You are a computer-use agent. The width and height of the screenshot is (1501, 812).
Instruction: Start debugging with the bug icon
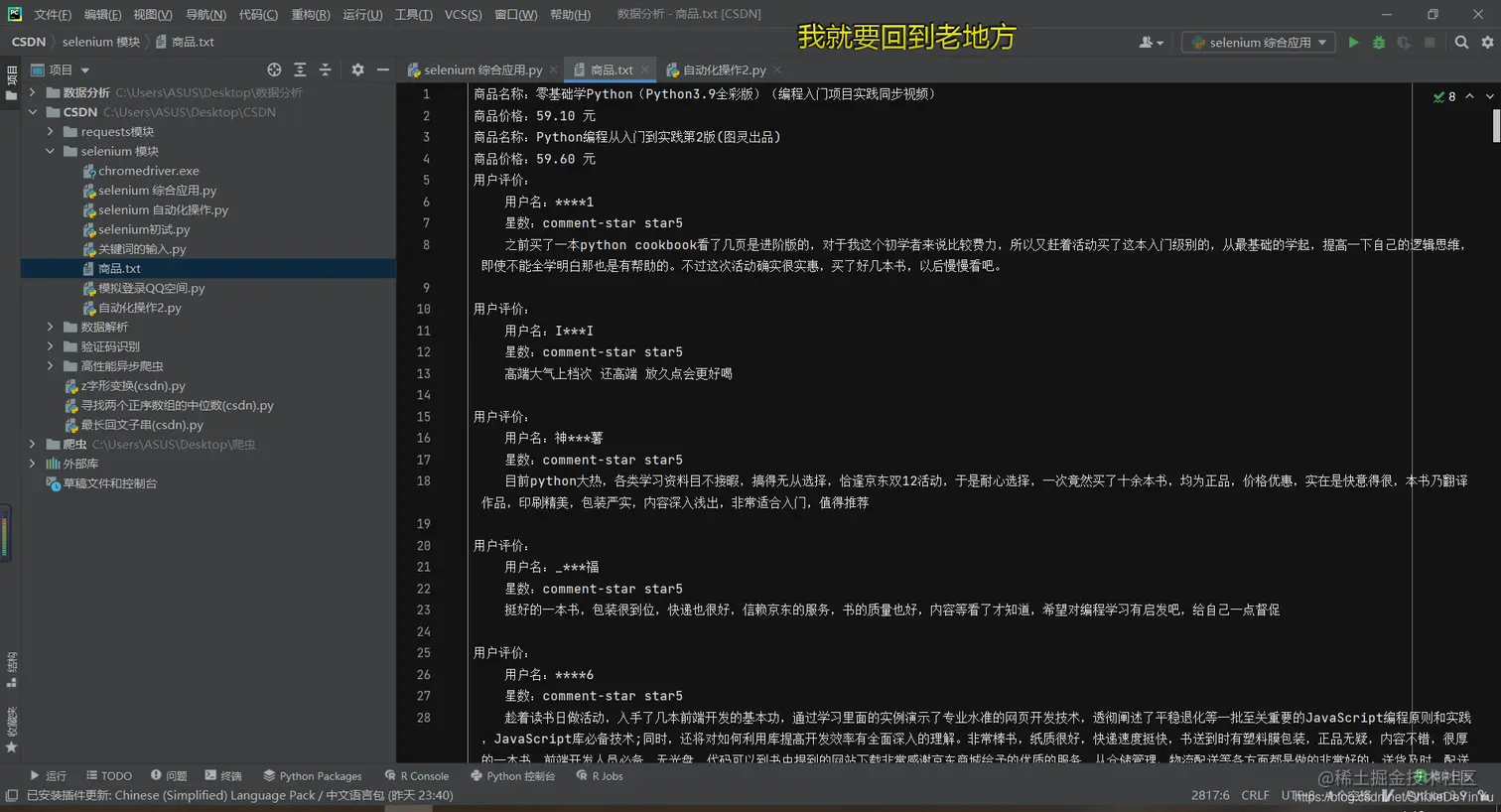point(1379,42)
